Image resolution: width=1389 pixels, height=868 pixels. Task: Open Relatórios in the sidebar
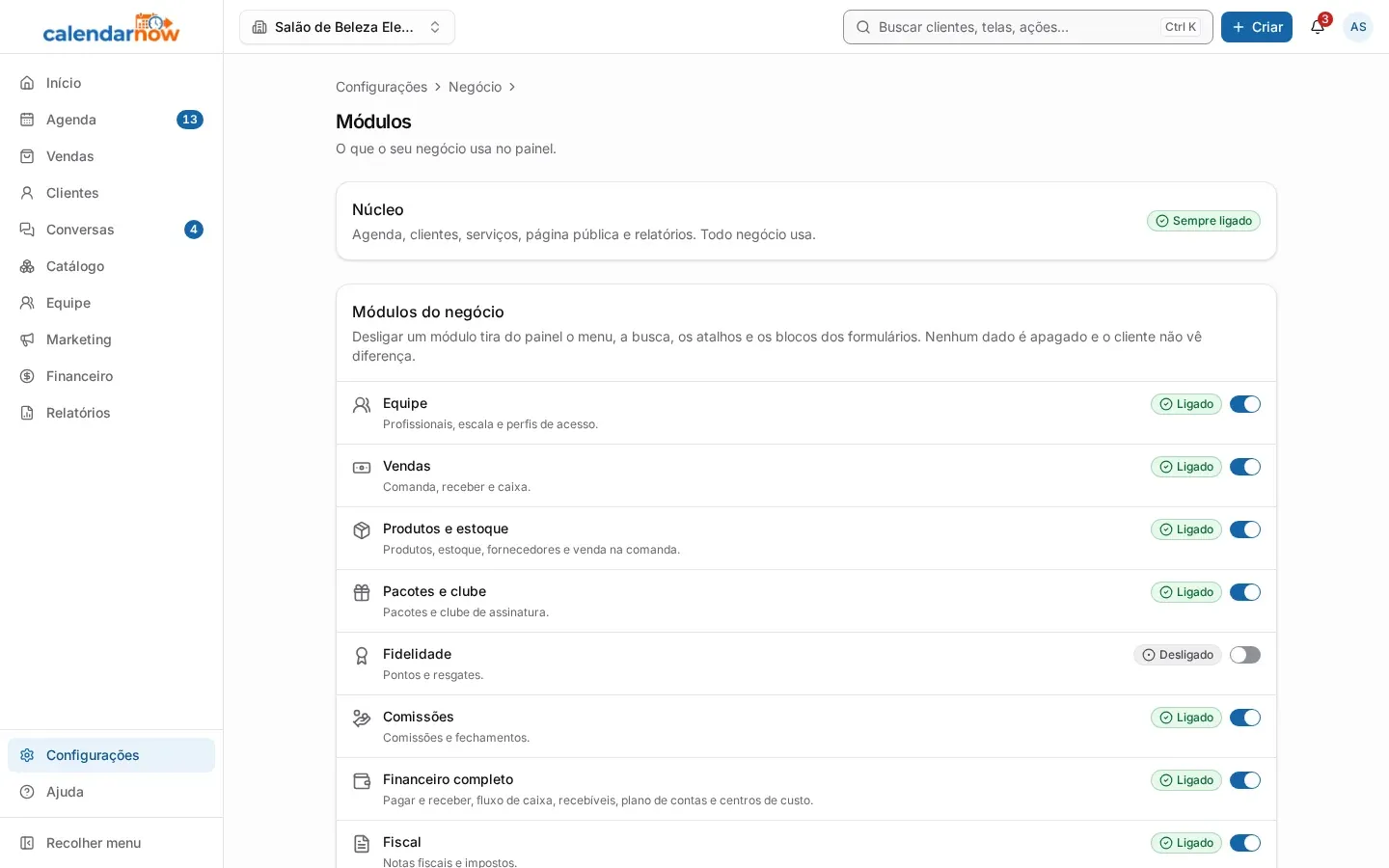coord(111,413)
